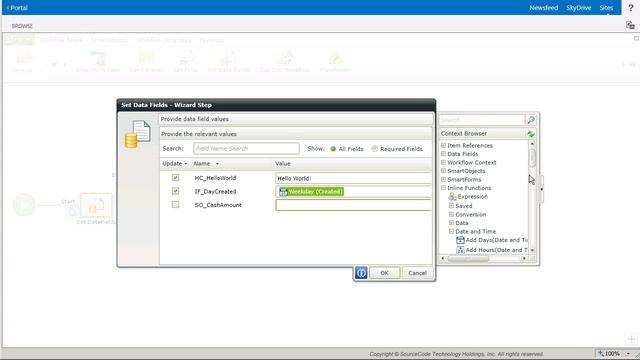Select the Required Fields radio button
640x360 pixels.
374,149
